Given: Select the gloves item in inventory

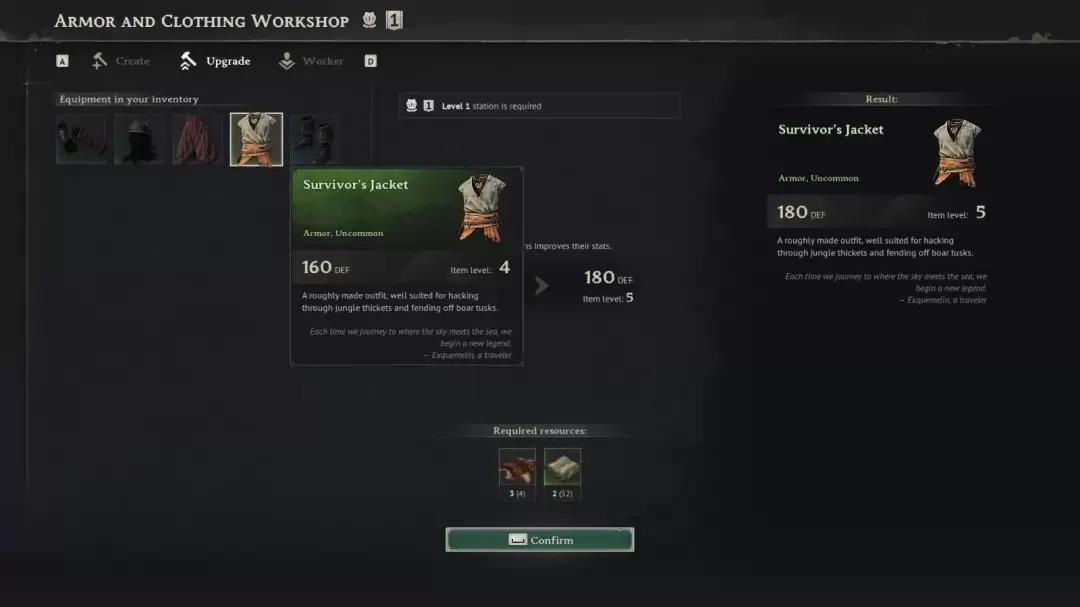Looking at the screenshot, I should point(82,139).
